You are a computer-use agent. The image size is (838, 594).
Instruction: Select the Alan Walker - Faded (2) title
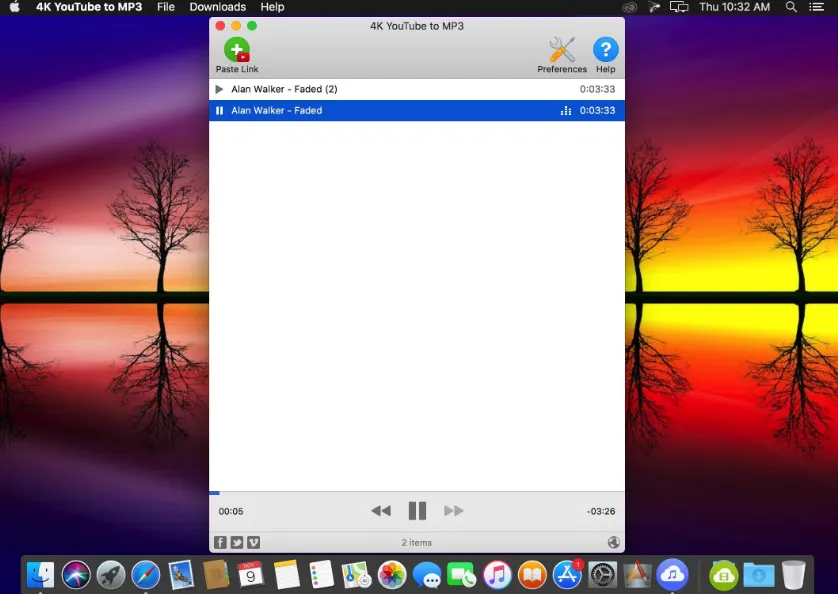[284, 89]
